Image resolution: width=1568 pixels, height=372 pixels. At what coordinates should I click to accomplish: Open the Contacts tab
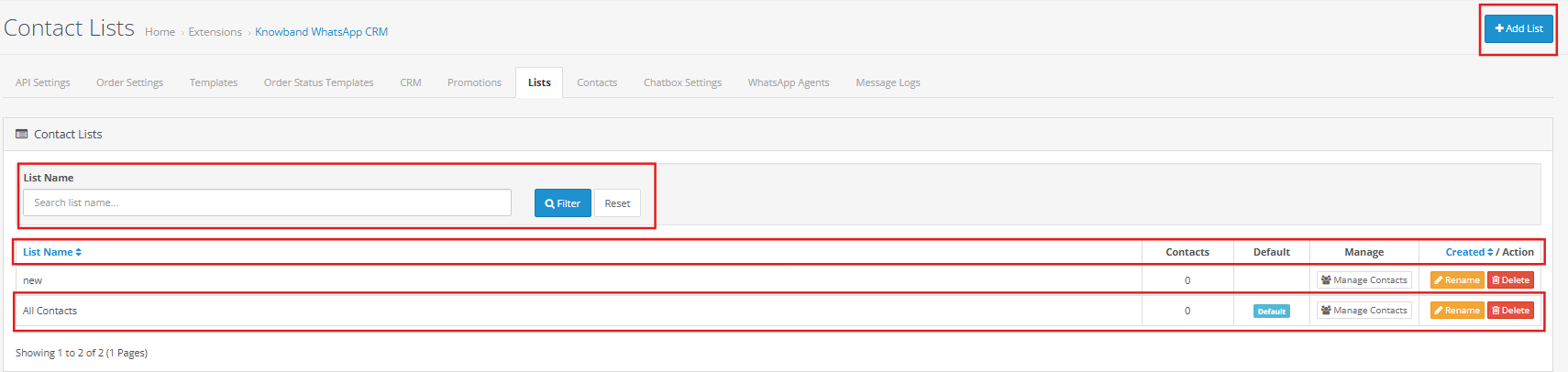[x=597, y=82]
